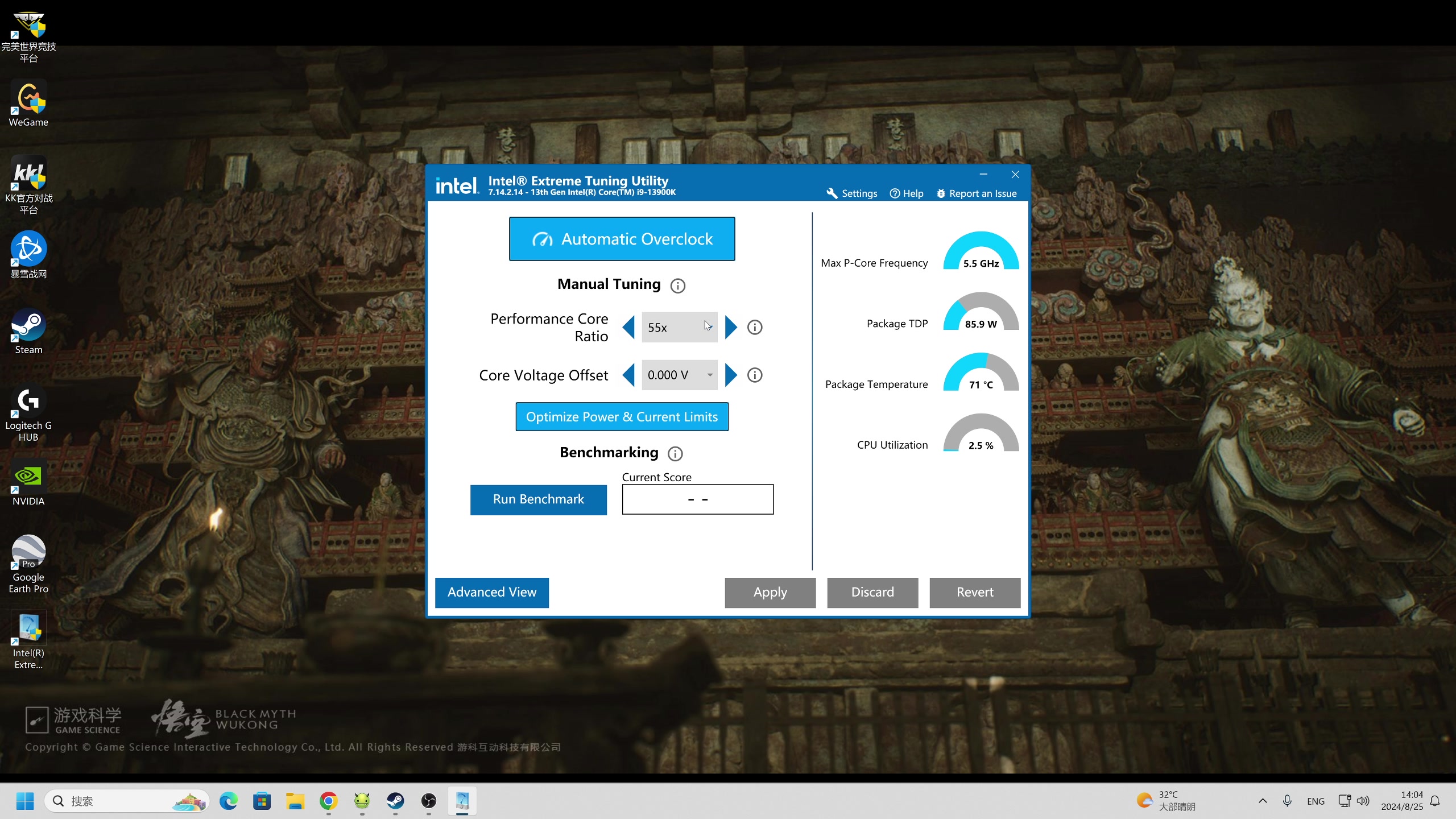Viewport: 1456px width, 819px height.
Task: Click the Package TDP gauge
Action: click(981, 312)
